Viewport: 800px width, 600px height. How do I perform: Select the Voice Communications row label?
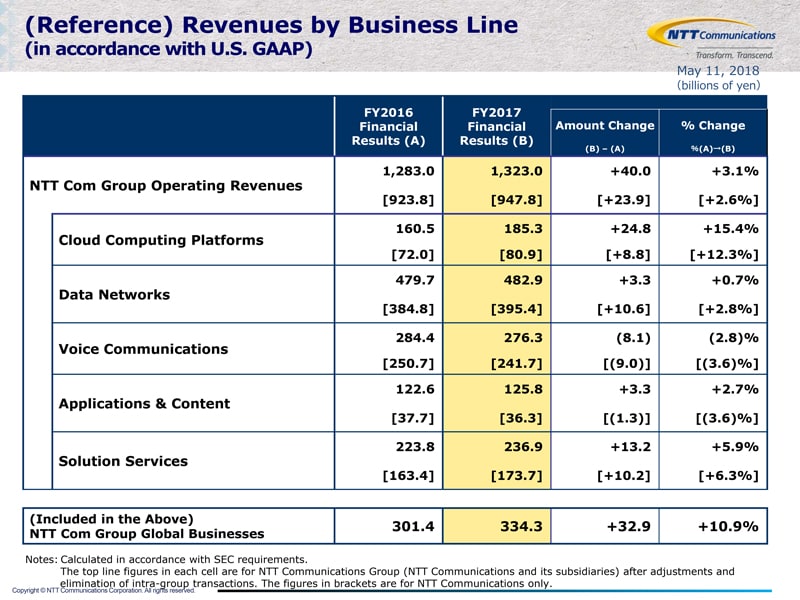pyautogui.click(x=143, y=349)
